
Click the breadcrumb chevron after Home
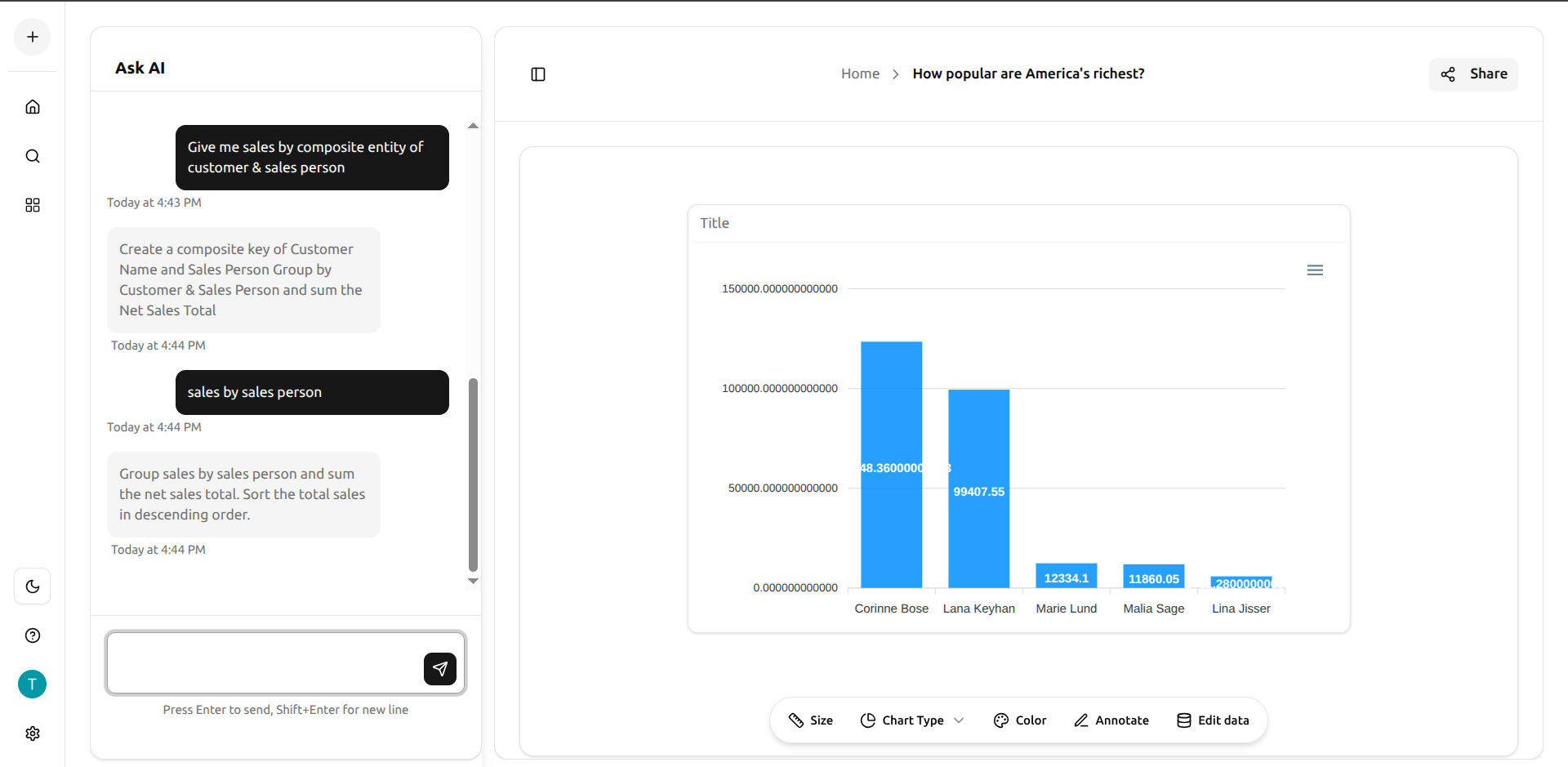[x=895, y=74]
